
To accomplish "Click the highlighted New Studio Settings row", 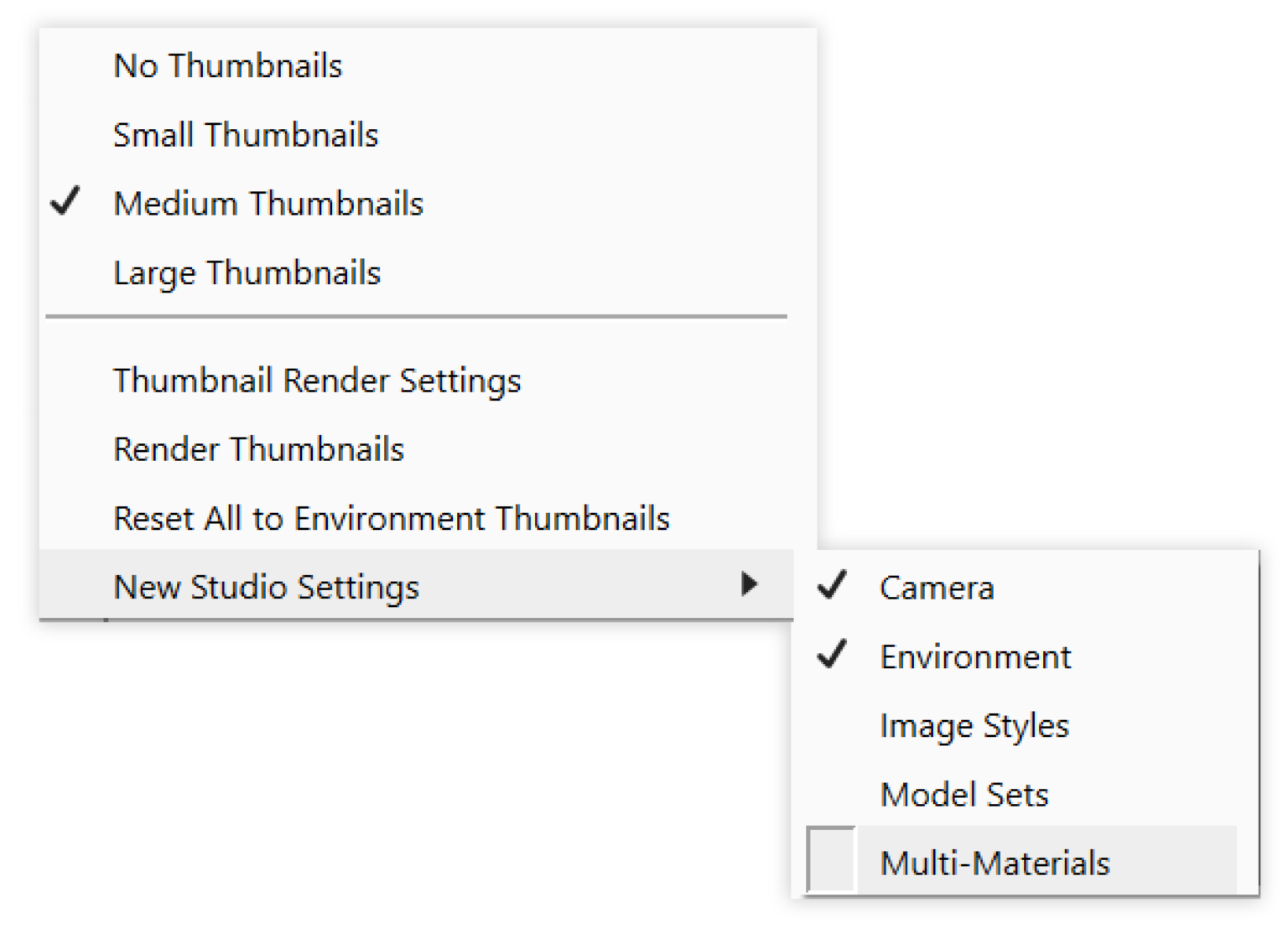I will pos(267,586).
